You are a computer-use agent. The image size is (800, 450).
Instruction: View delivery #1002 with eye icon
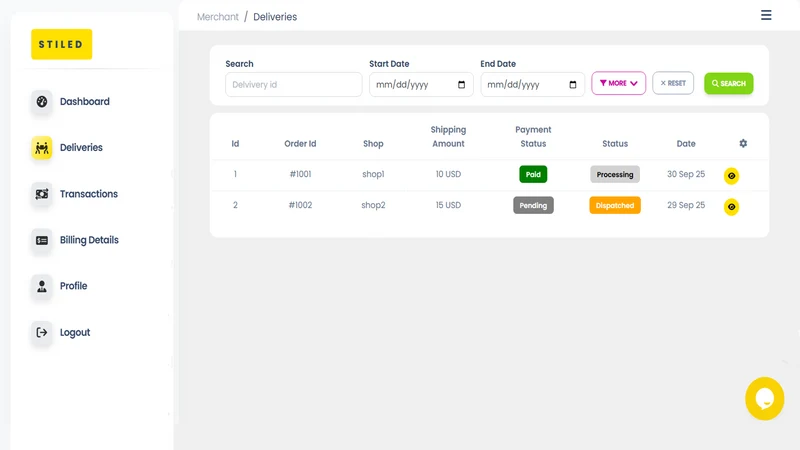coord(731,207)
